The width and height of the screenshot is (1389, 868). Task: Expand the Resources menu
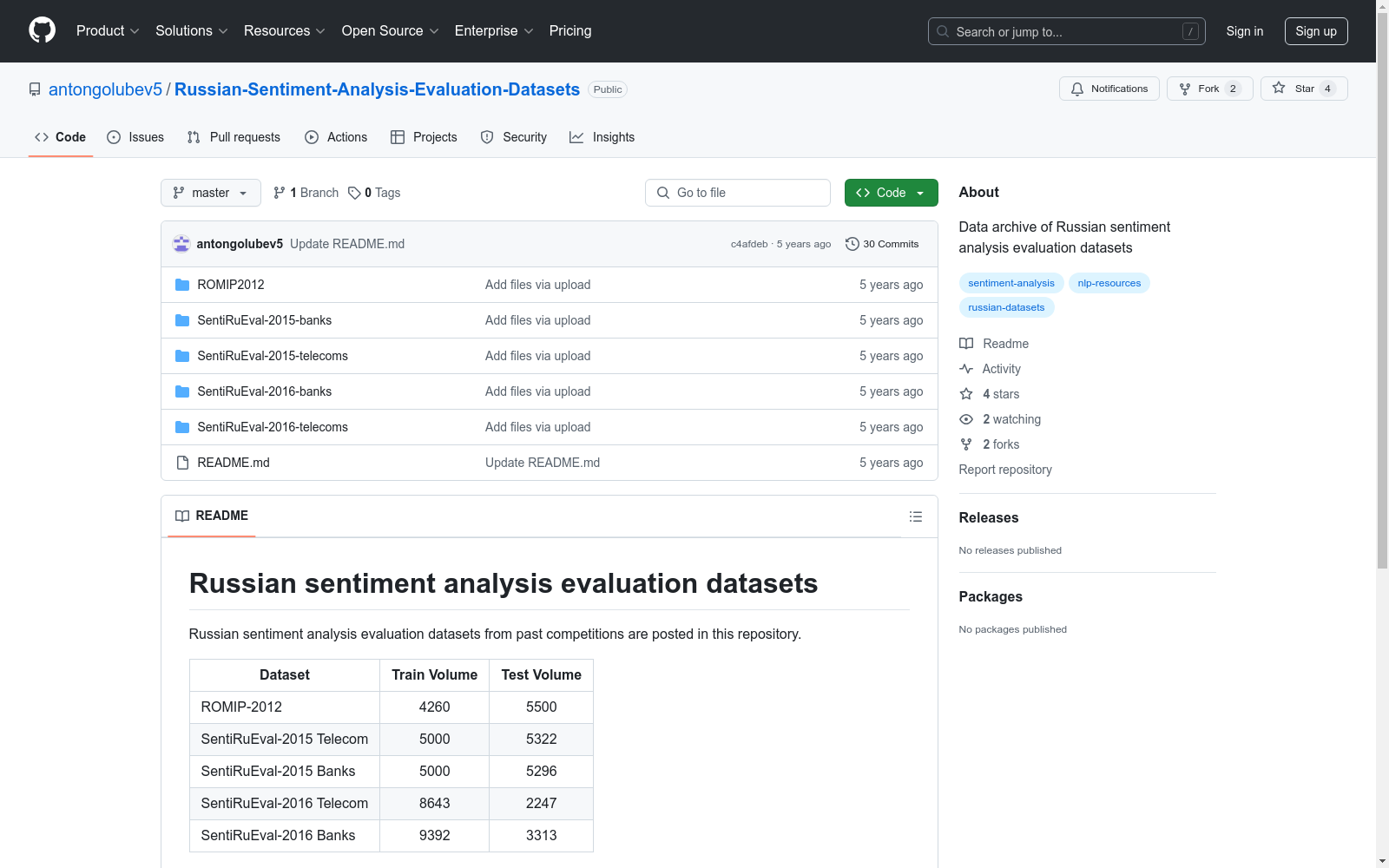pyautogui.click(x=285, y=31)
